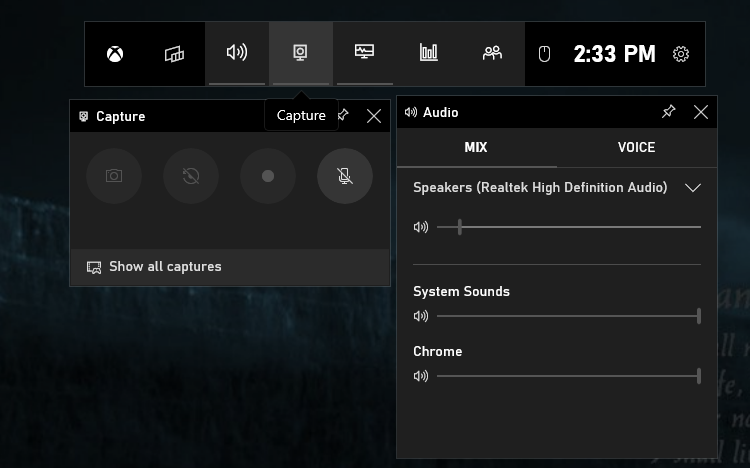Open the widget menu icon
The width and height of the screenshot is (750, 468).
[x=174, y=54]
